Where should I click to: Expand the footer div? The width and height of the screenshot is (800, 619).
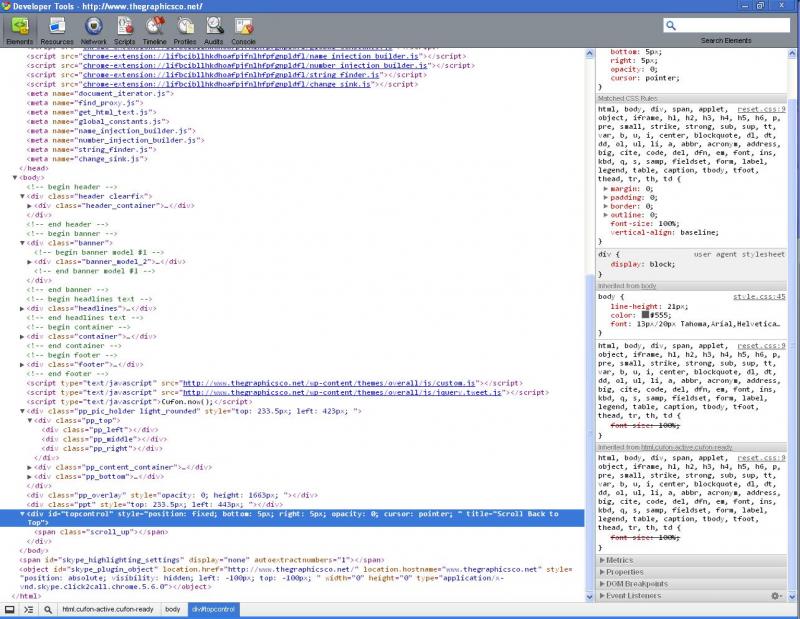[x=22, y=365]
